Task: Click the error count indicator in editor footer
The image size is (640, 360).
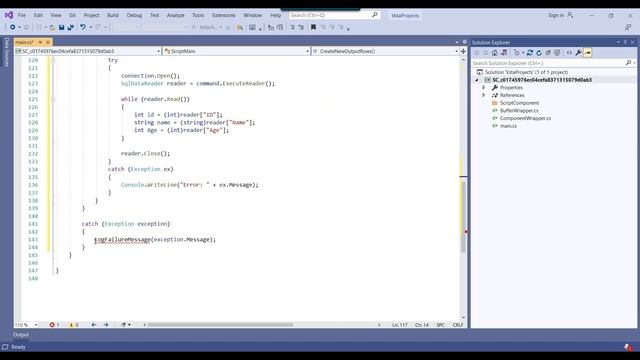Action: coord(54,325)
